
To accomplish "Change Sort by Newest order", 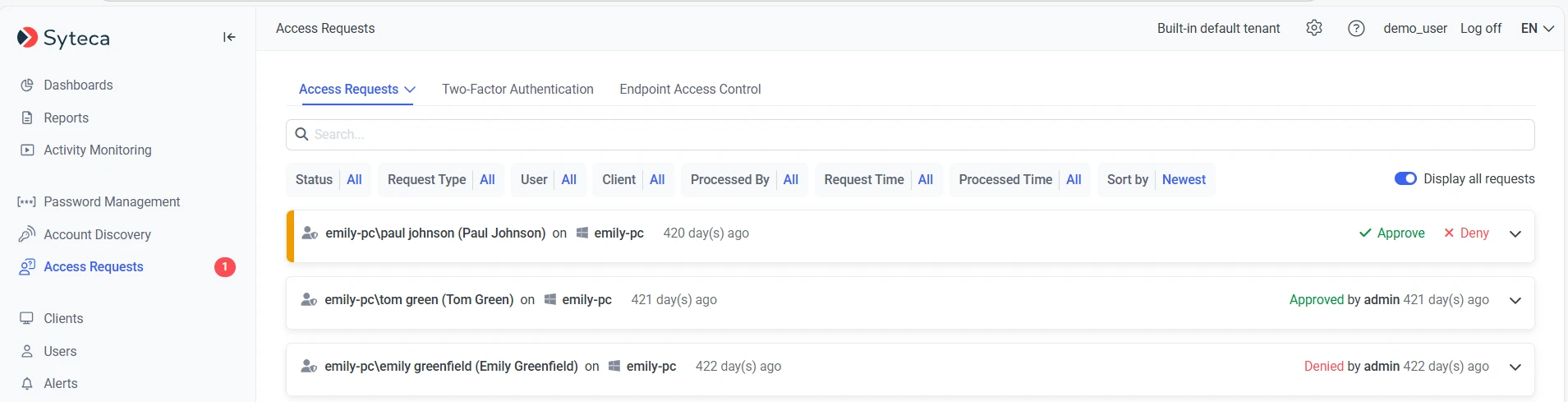I will point(1184,180).
